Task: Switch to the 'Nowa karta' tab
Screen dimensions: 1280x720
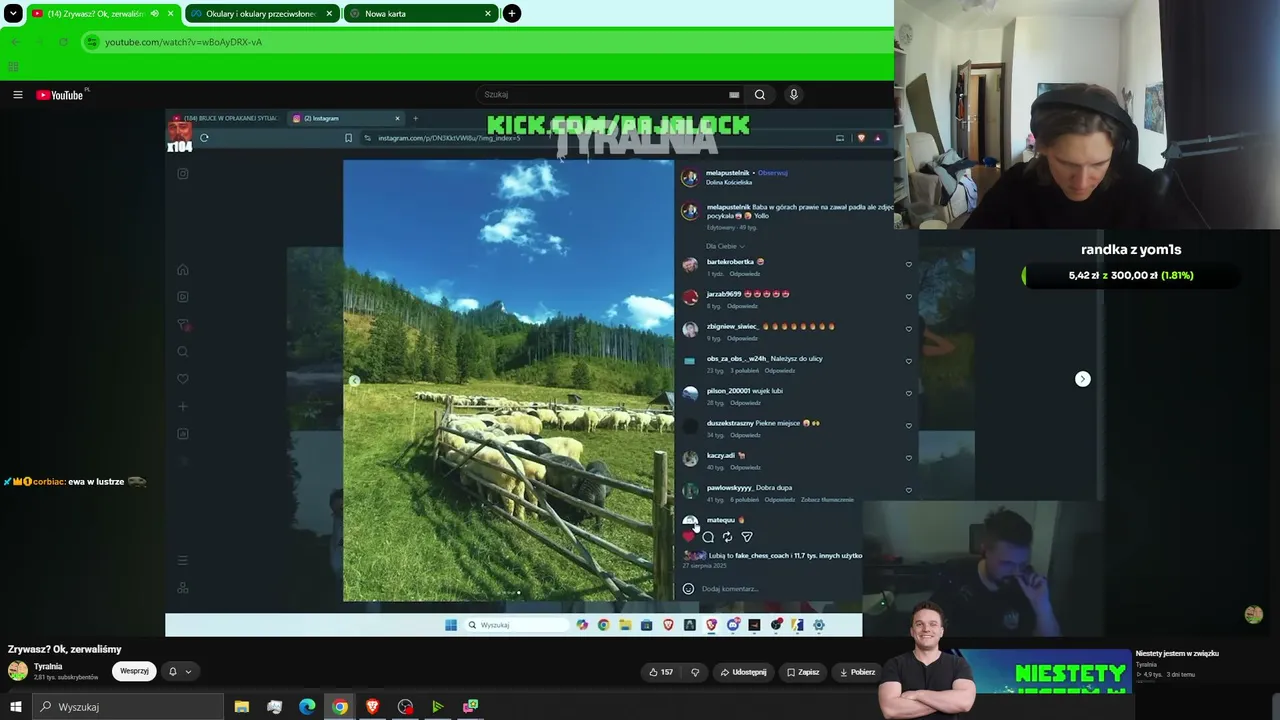Action: pyautogui.click(x=420, y=14)
